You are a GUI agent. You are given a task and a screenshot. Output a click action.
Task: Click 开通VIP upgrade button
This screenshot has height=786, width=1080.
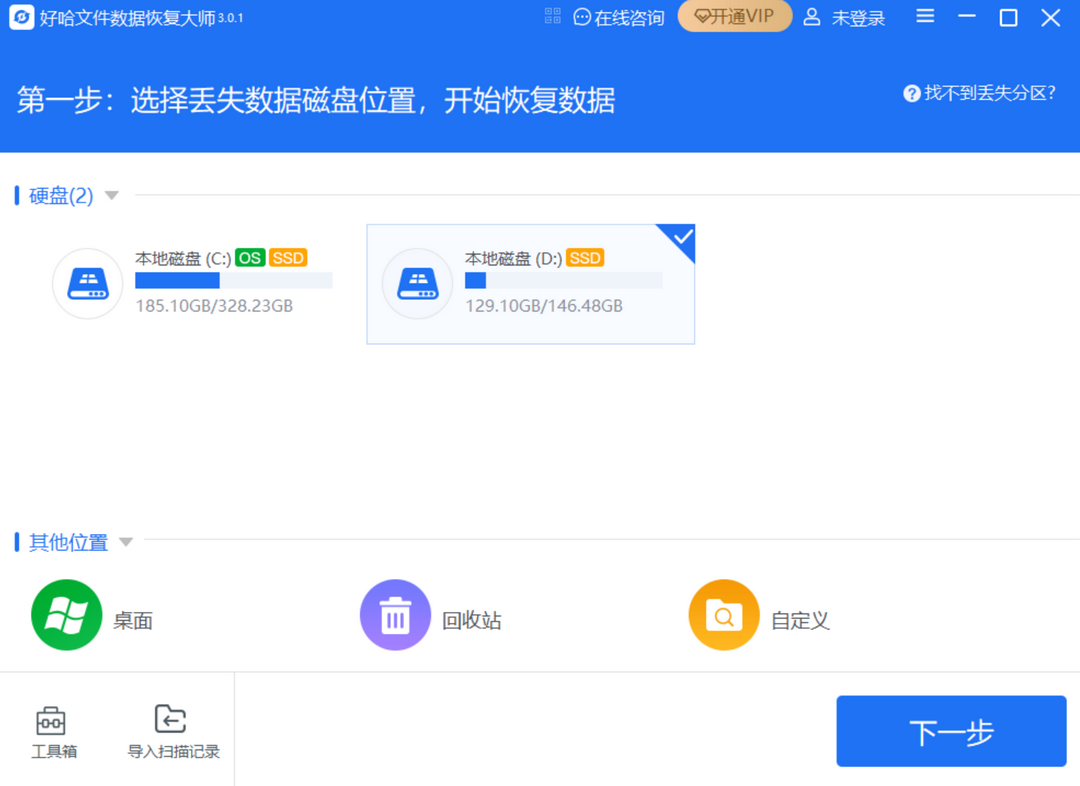pyautogui.click(x=734, y=17)
